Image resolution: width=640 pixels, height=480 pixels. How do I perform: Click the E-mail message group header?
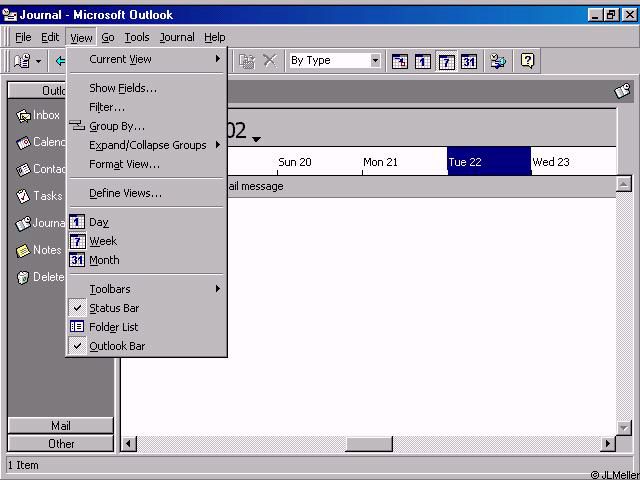click(420, 187)
